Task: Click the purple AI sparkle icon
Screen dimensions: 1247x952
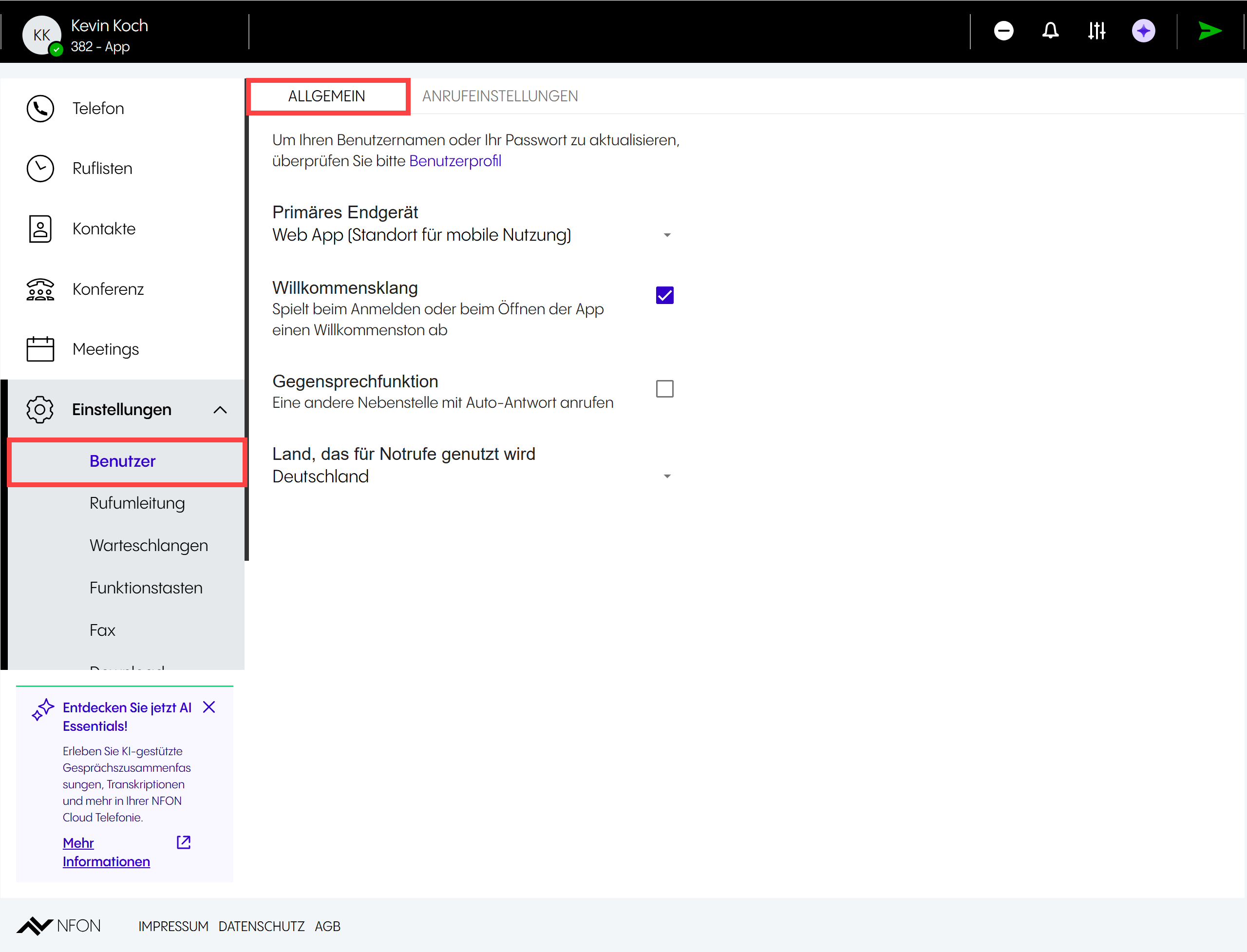Action: 1143,31
